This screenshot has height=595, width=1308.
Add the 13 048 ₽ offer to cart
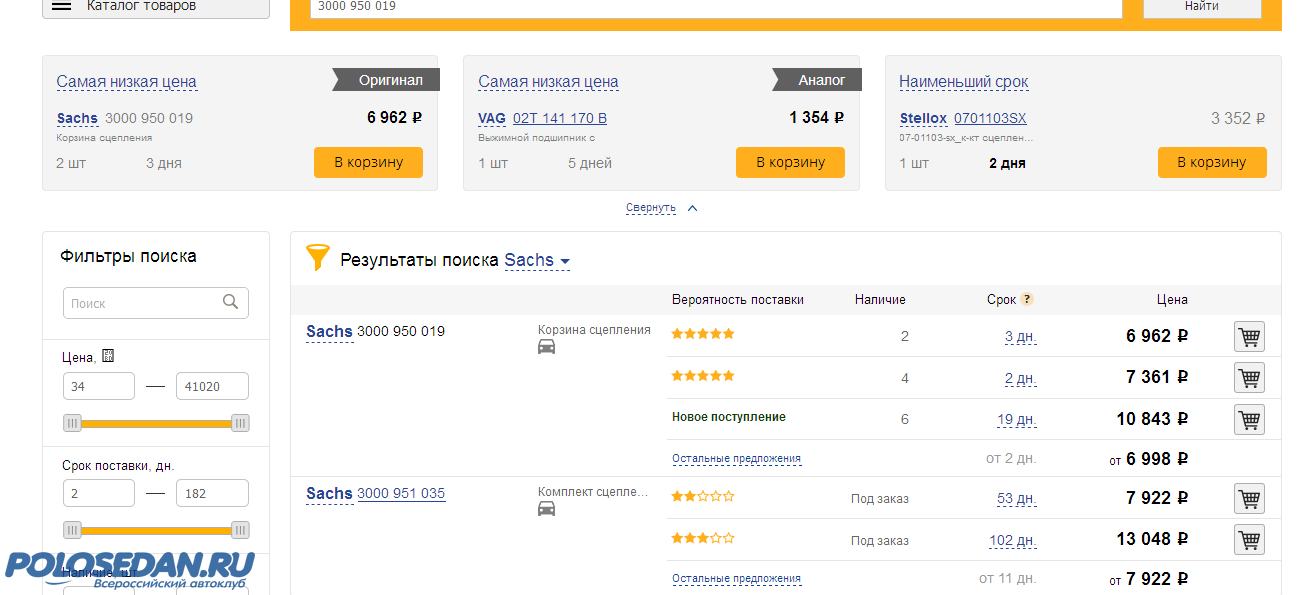click(1249, 539)
